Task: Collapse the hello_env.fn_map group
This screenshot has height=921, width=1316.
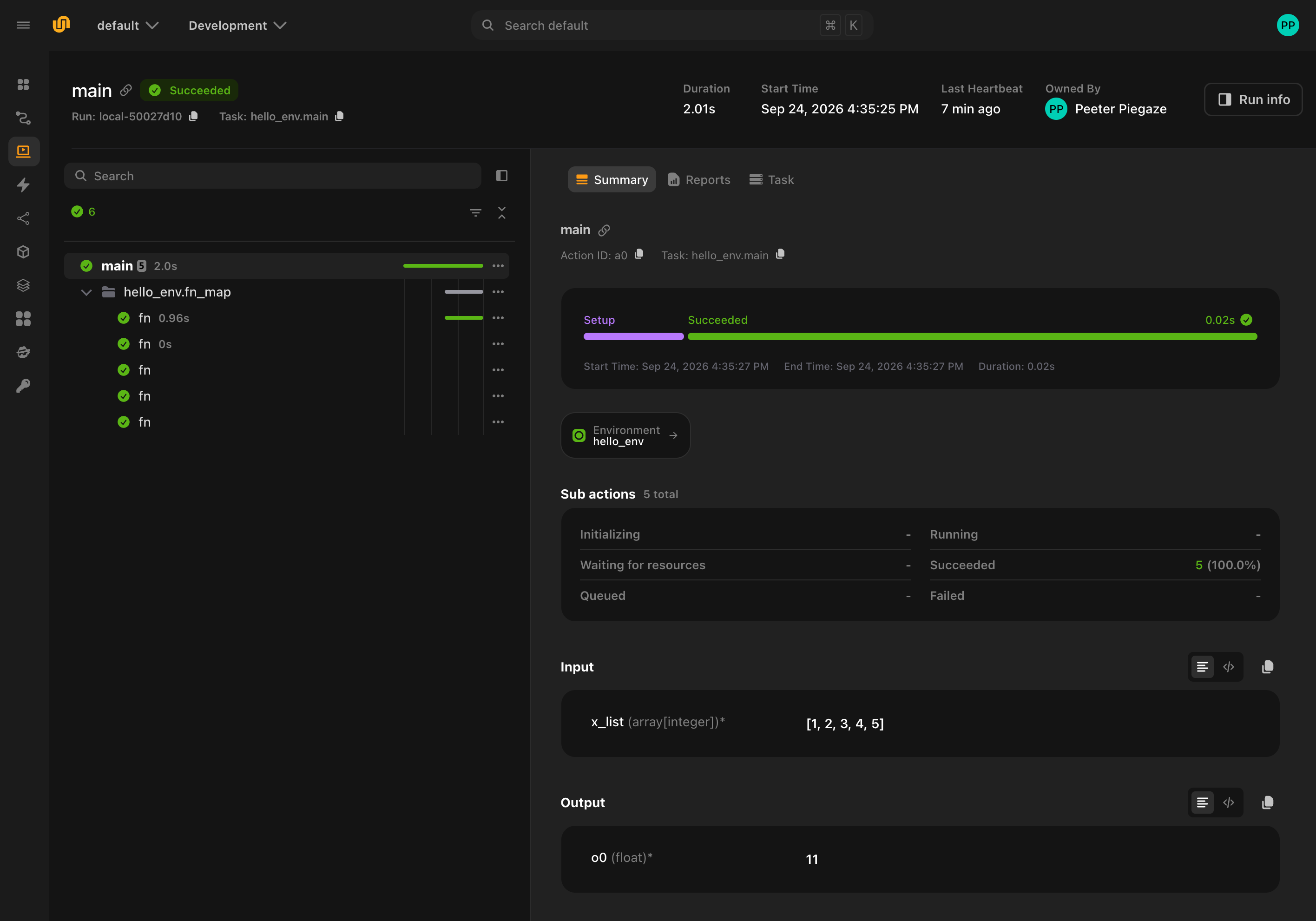Action: click(x=86, y=292)
